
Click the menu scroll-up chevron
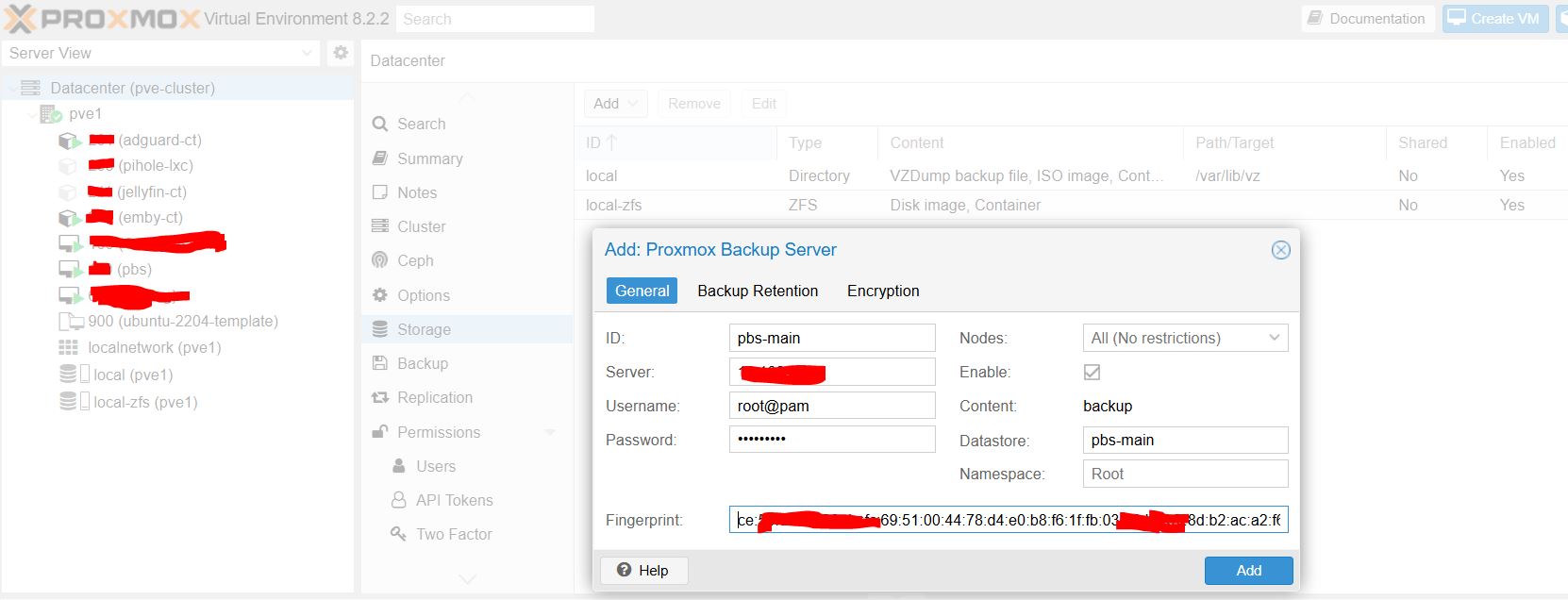[x=467, y=96]
